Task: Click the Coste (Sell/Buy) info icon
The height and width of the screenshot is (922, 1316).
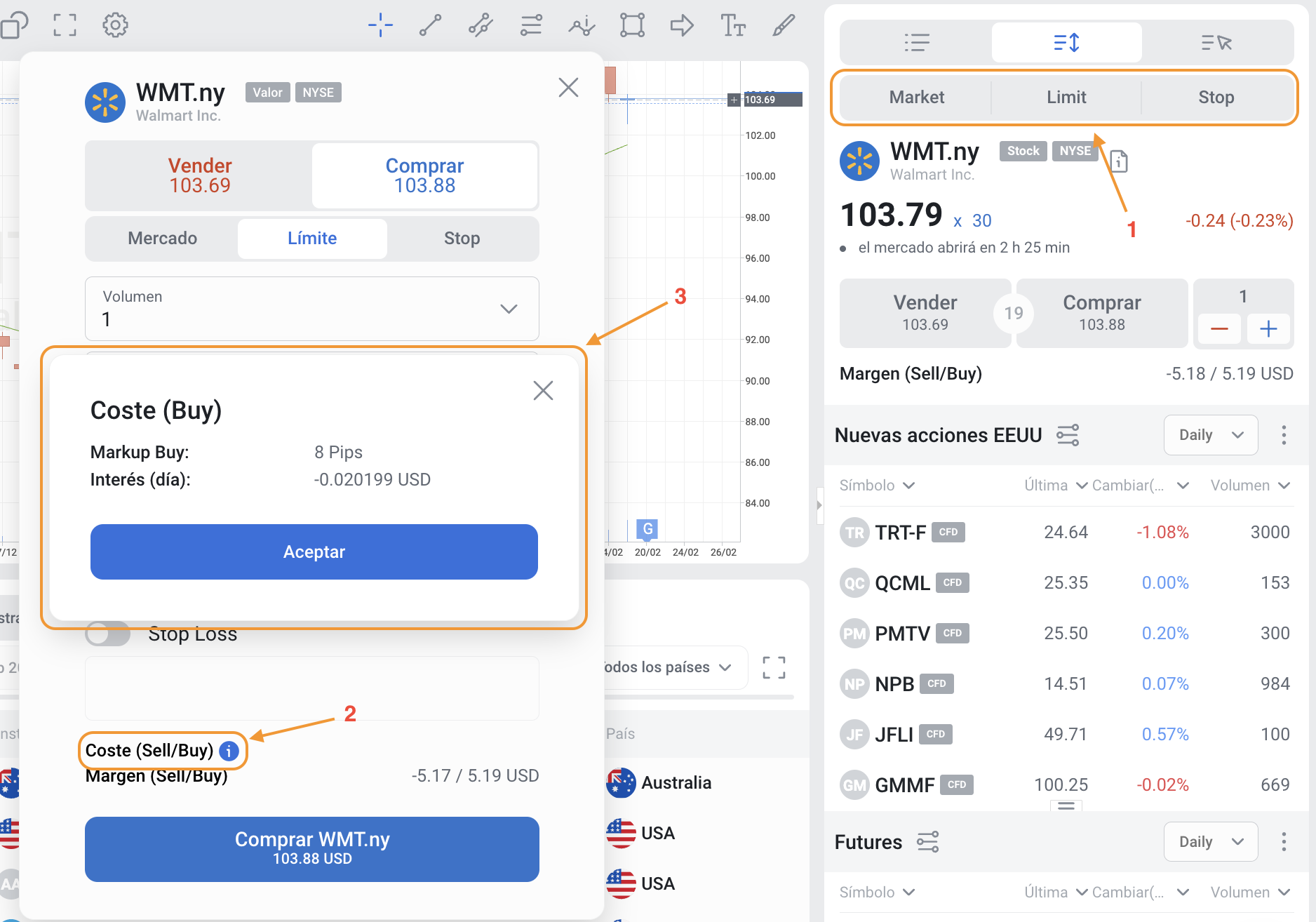Action: pos(229,751)
